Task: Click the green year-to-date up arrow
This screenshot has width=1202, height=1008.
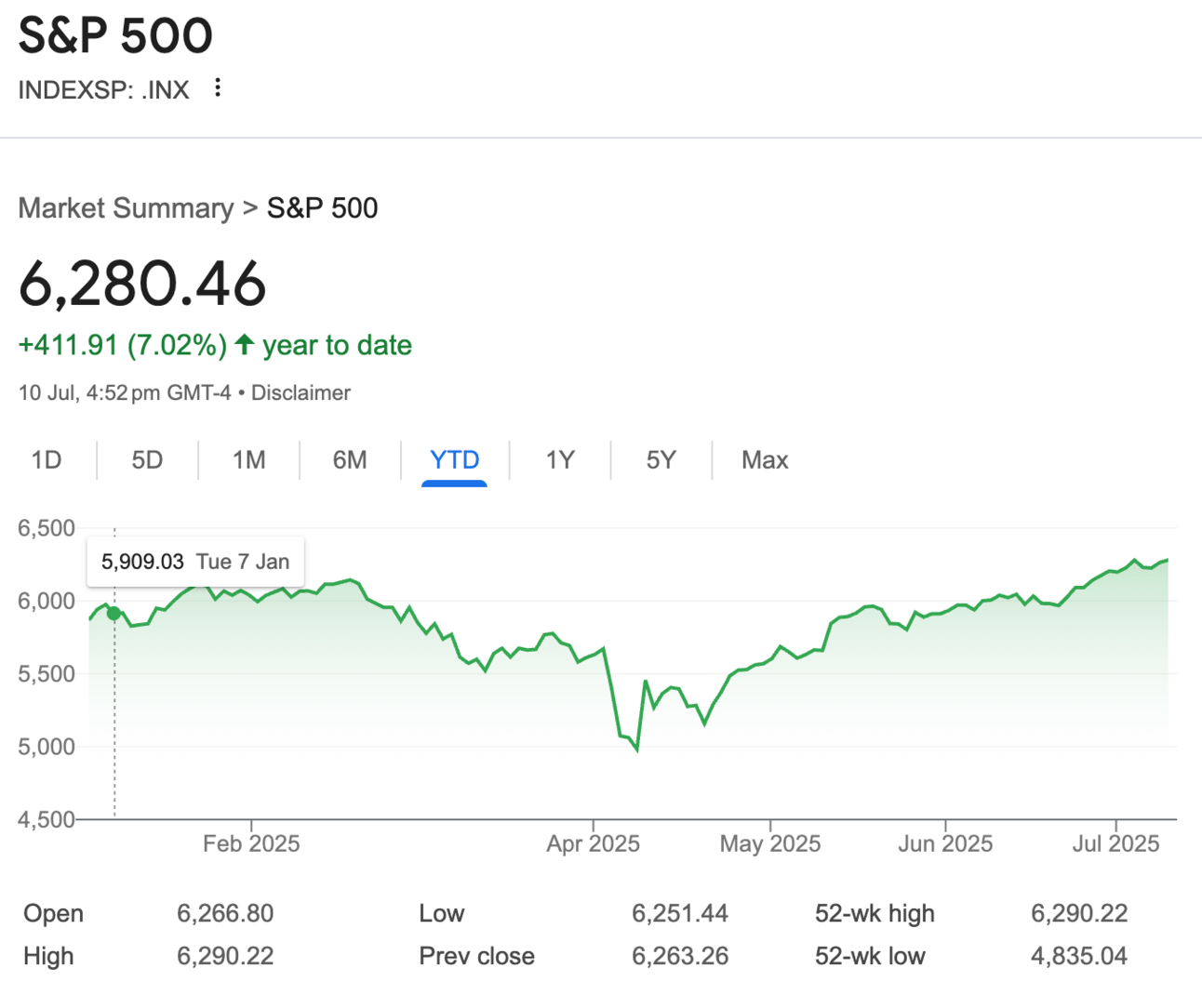Action: 245,345
